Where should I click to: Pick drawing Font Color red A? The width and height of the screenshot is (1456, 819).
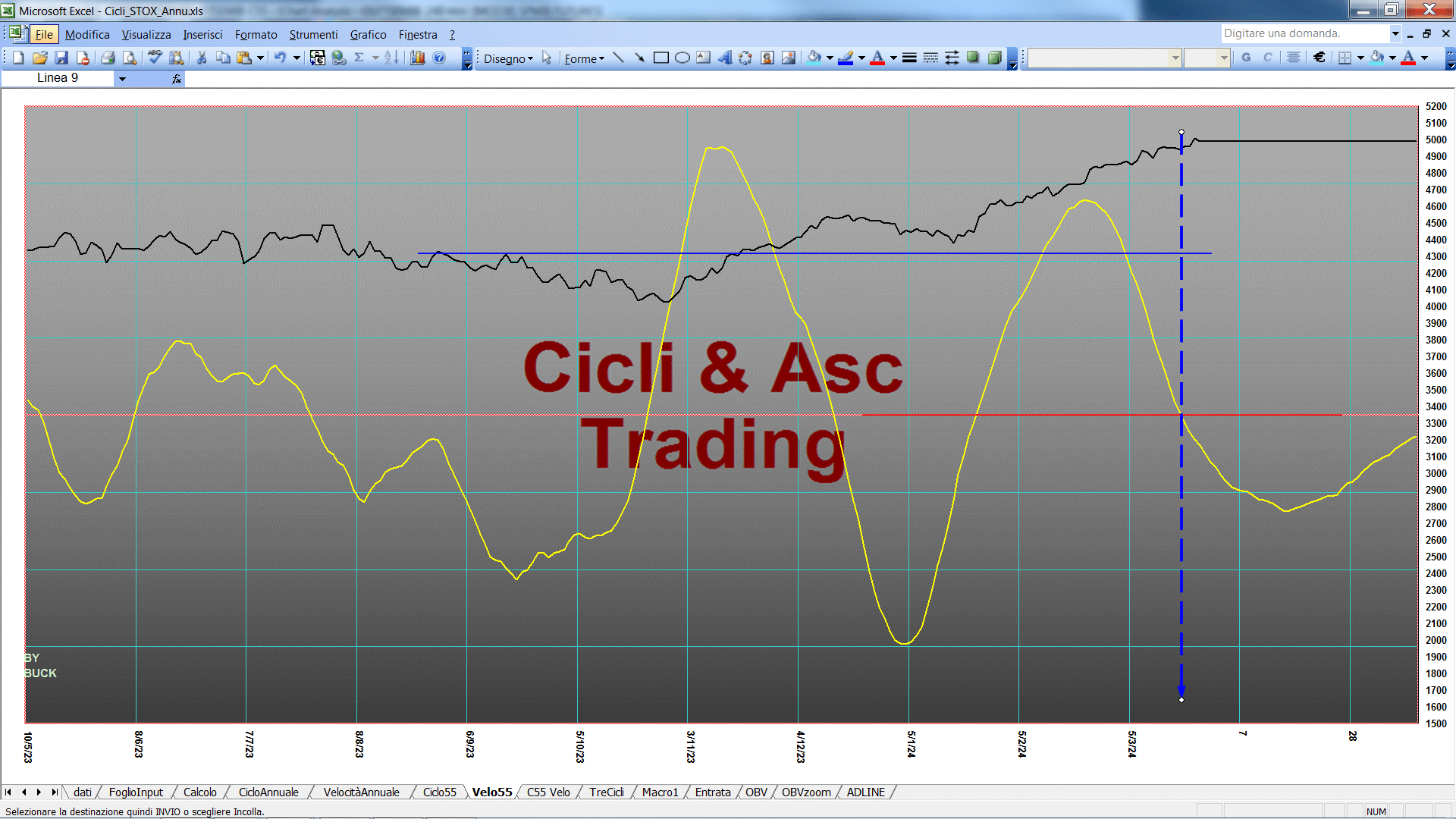[877, 58]
